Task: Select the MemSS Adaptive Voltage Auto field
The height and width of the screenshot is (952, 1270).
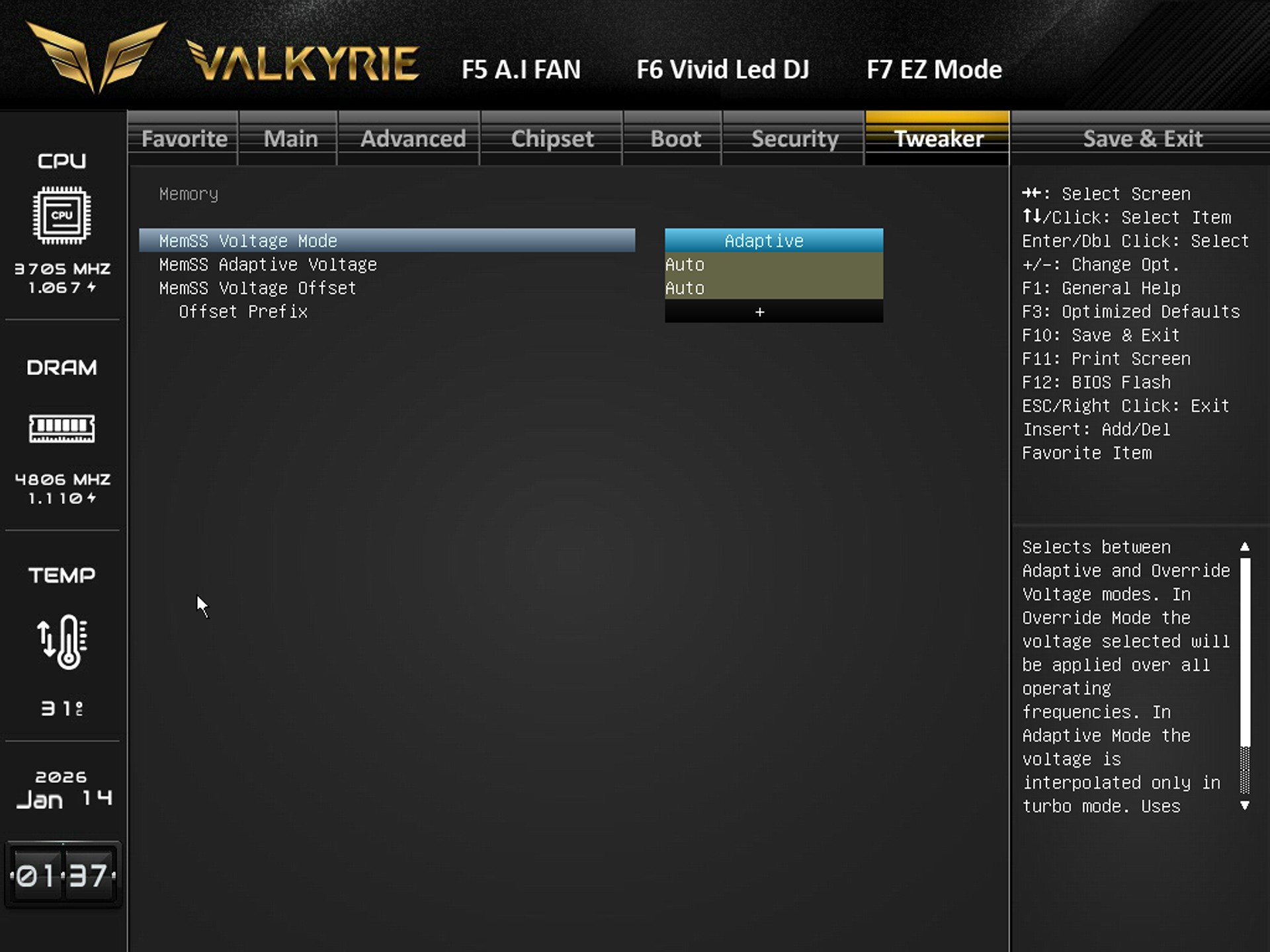Action: tap(773, 264)
